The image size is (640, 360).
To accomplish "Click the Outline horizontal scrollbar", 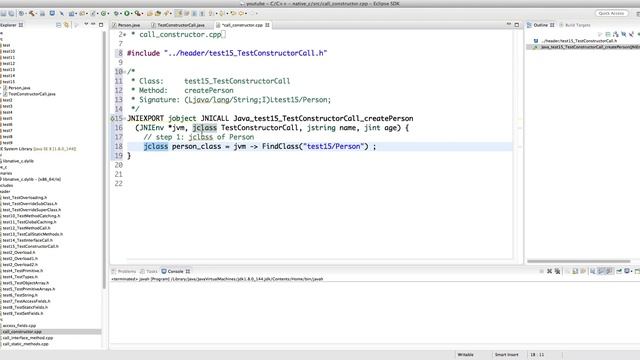I will tap(579, 261).
